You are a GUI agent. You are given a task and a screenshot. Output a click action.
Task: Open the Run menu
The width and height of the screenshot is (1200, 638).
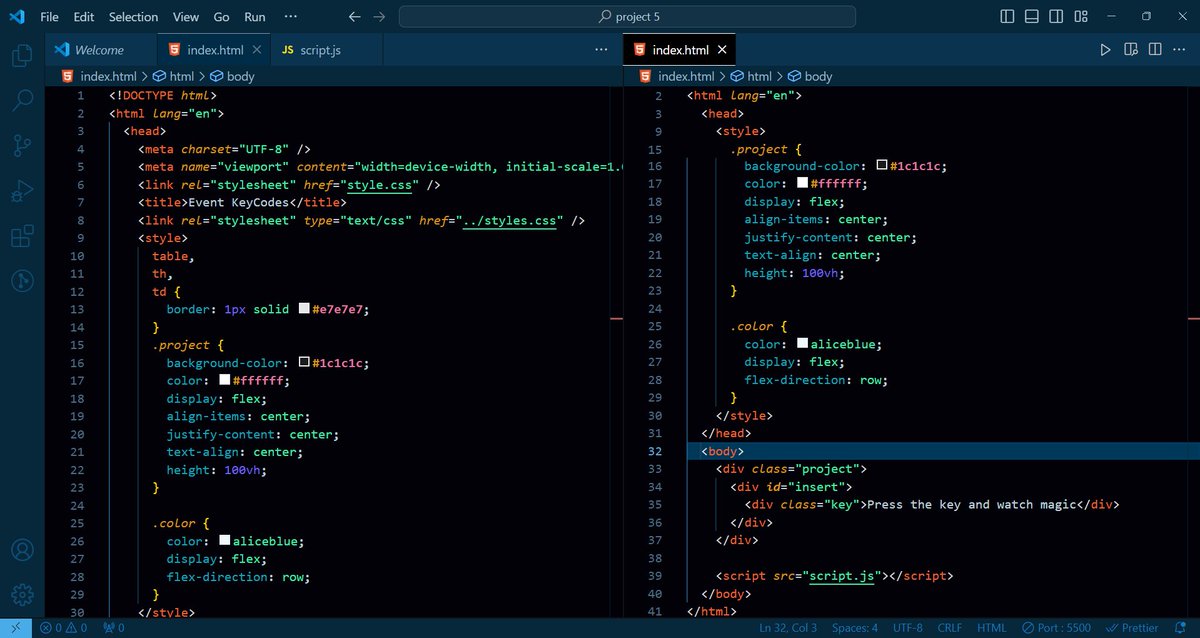255,17
